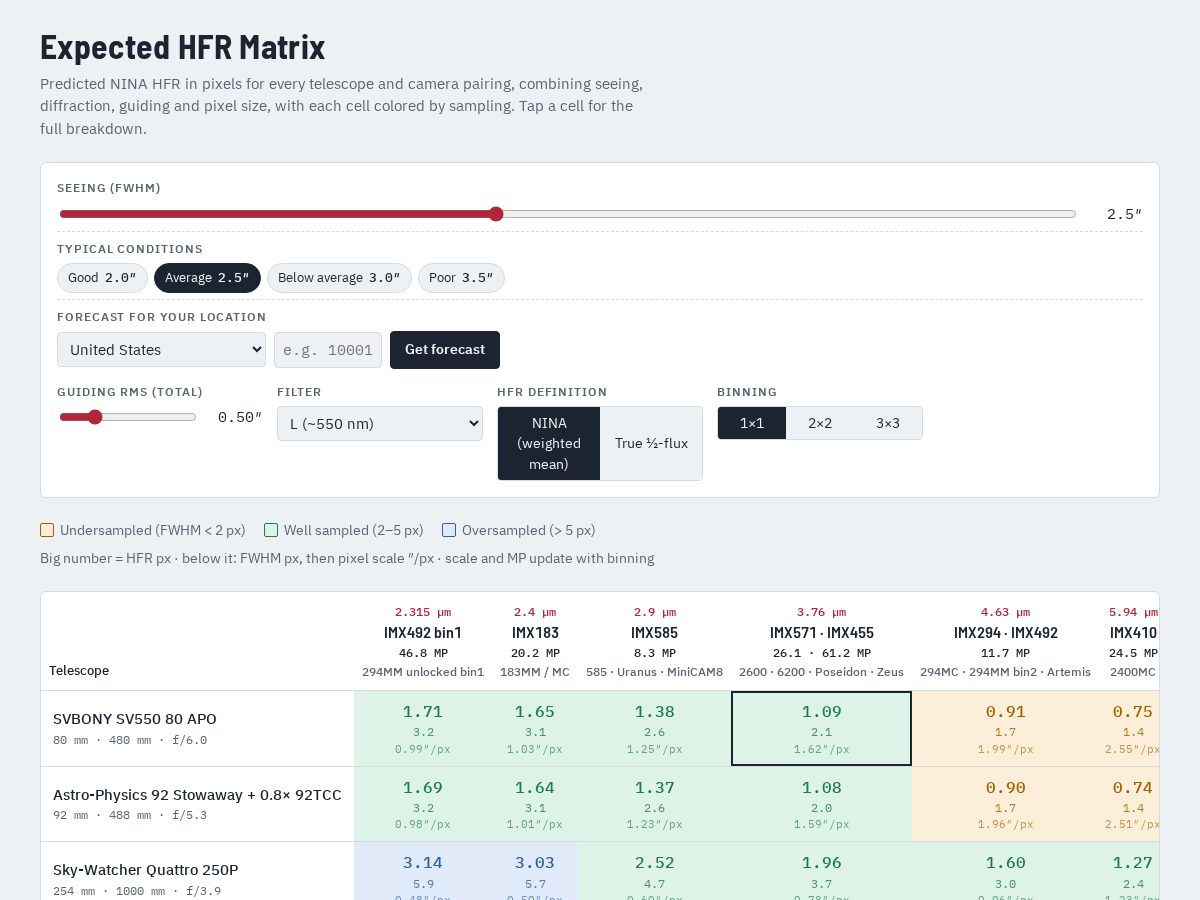Screen dimensions: 1200x900
Task: Click the IMX585 column header
Action: 655,641
